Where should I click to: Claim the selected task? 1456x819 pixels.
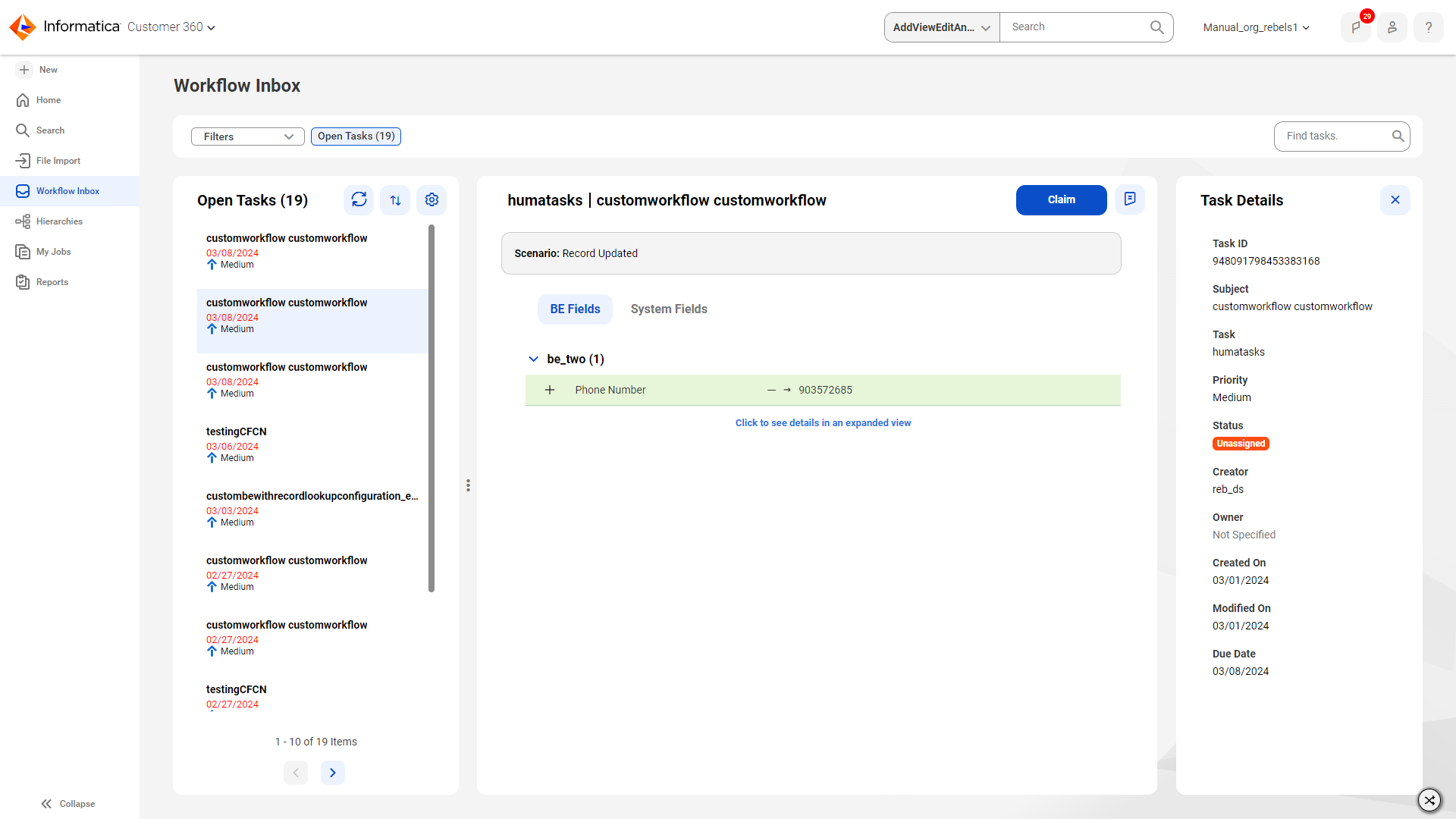1061,200
